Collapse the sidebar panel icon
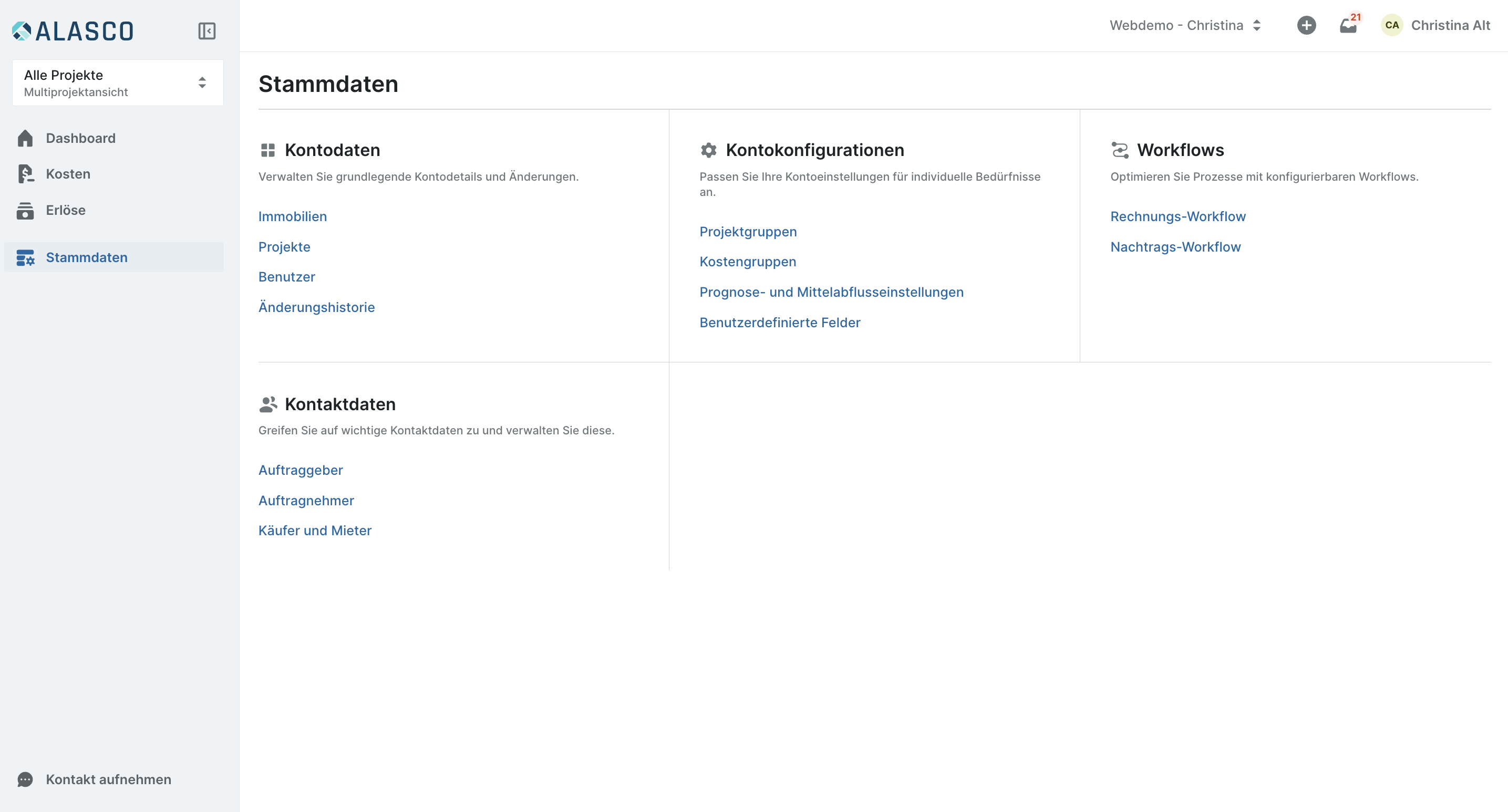 [x=206, y=31]
